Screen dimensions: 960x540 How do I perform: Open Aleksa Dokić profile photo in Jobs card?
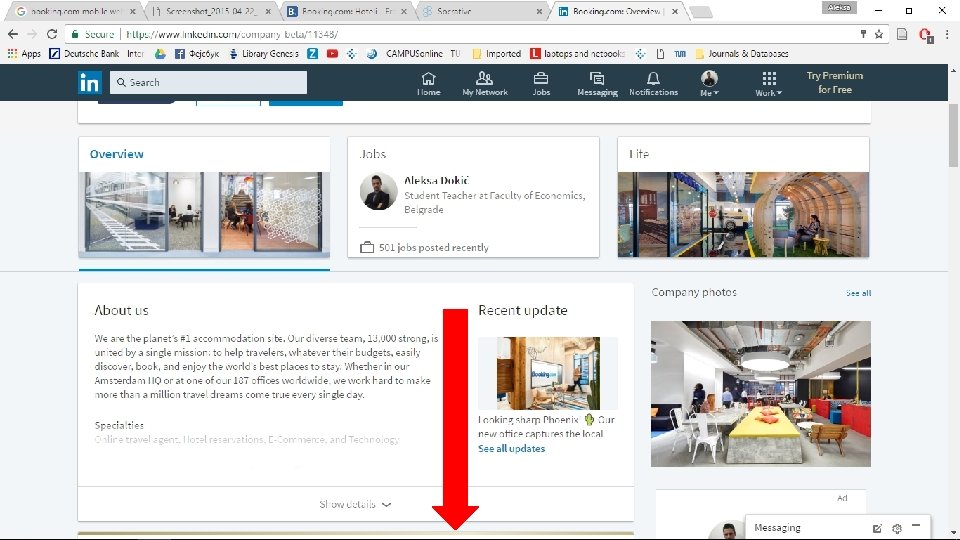[378, 192]
